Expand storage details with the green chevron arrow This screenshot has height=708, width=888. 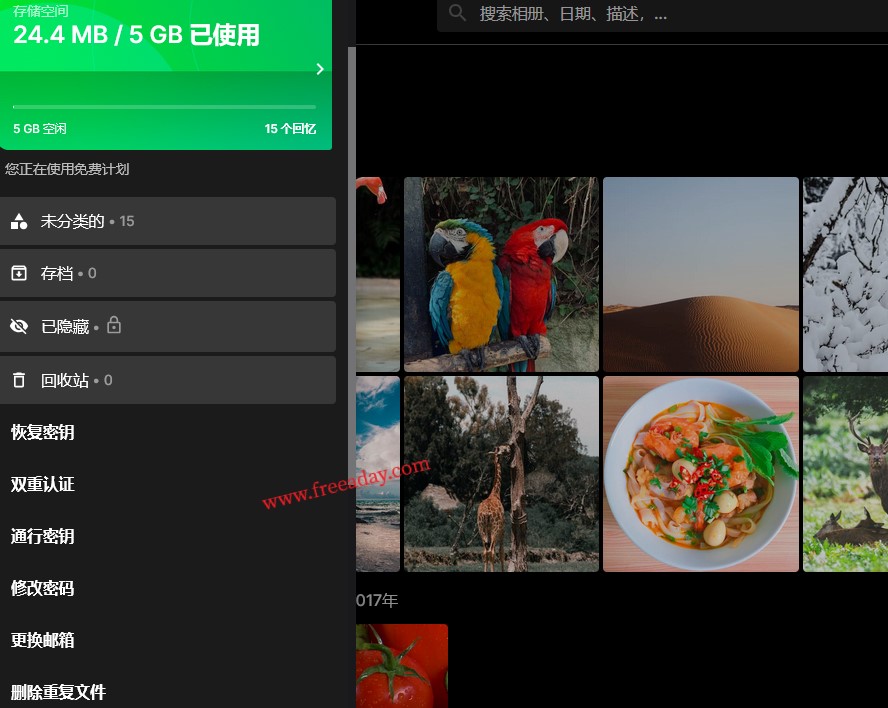320,69
